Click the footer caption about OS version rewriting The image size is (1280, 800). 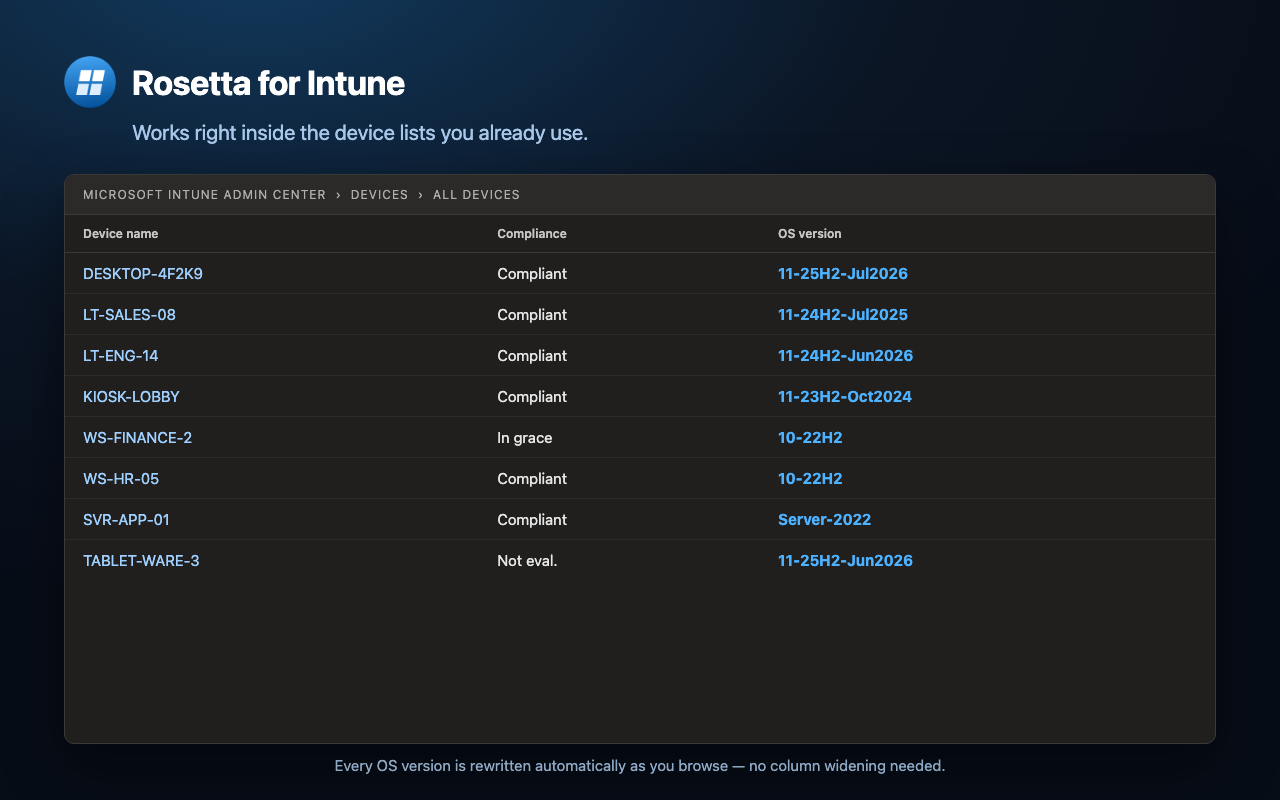(x=640, y=766)
